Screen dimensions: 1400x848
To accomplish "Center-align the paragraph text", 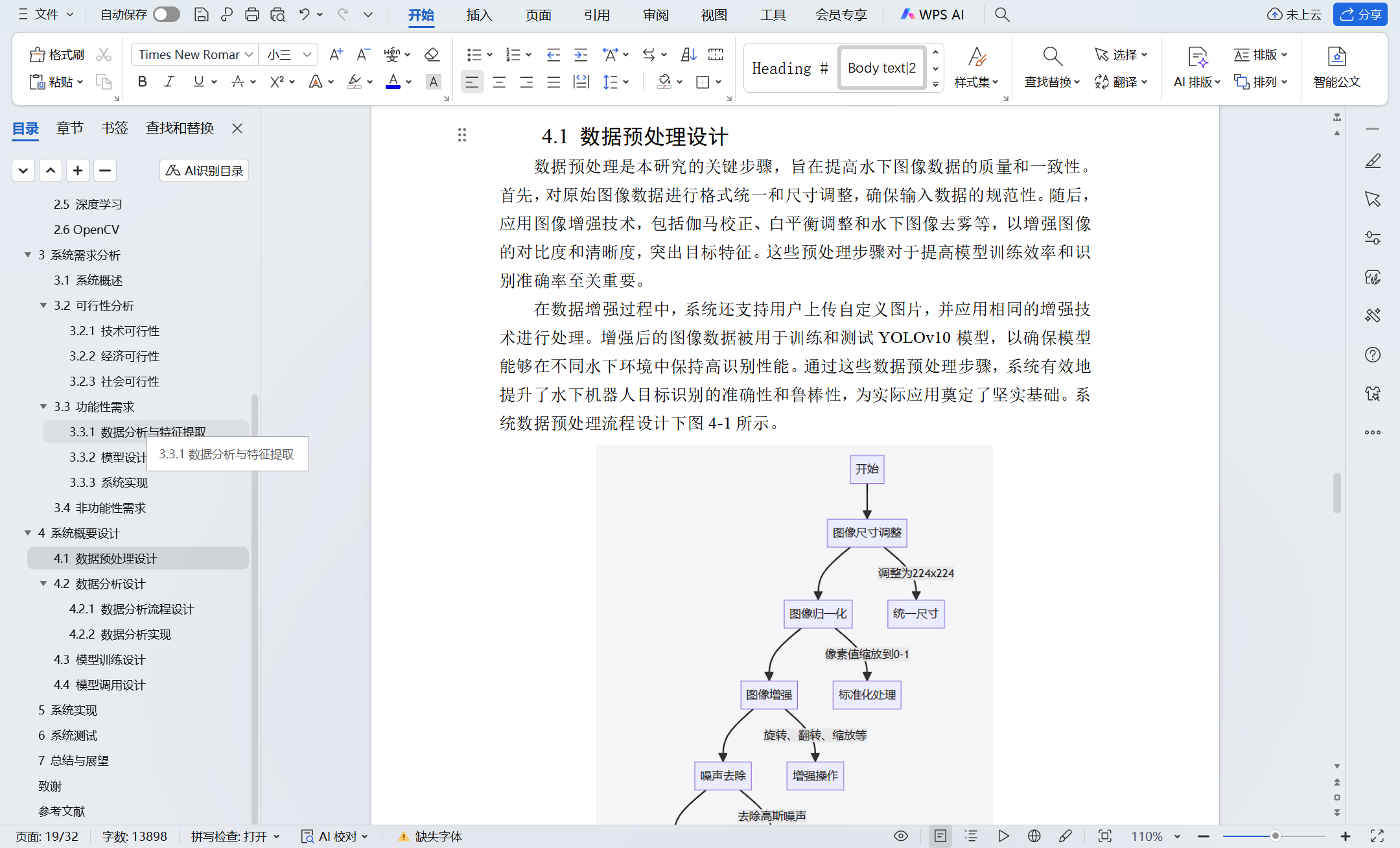I will point(499,82).
